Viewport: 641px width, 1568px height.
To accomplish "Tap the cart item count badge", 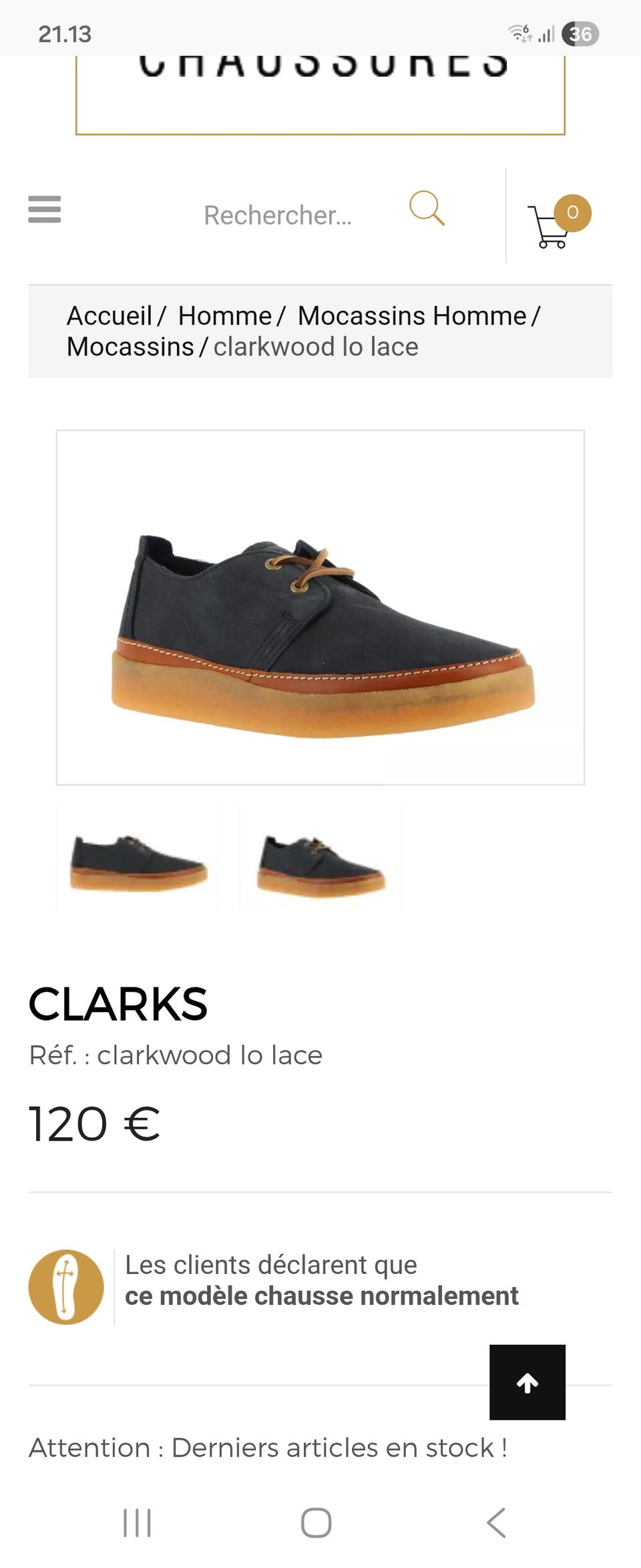I will [572, 212].
